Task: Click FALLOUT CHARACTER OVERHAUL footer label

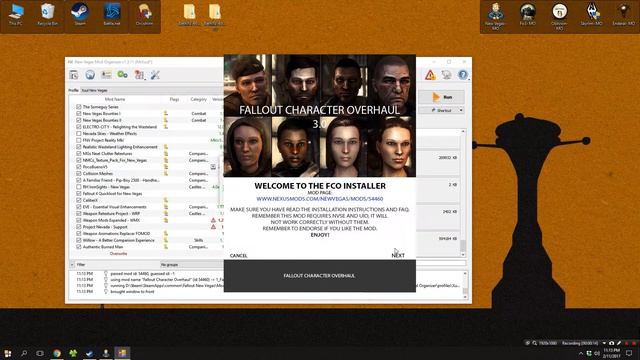Action: [x=320, y=276]
